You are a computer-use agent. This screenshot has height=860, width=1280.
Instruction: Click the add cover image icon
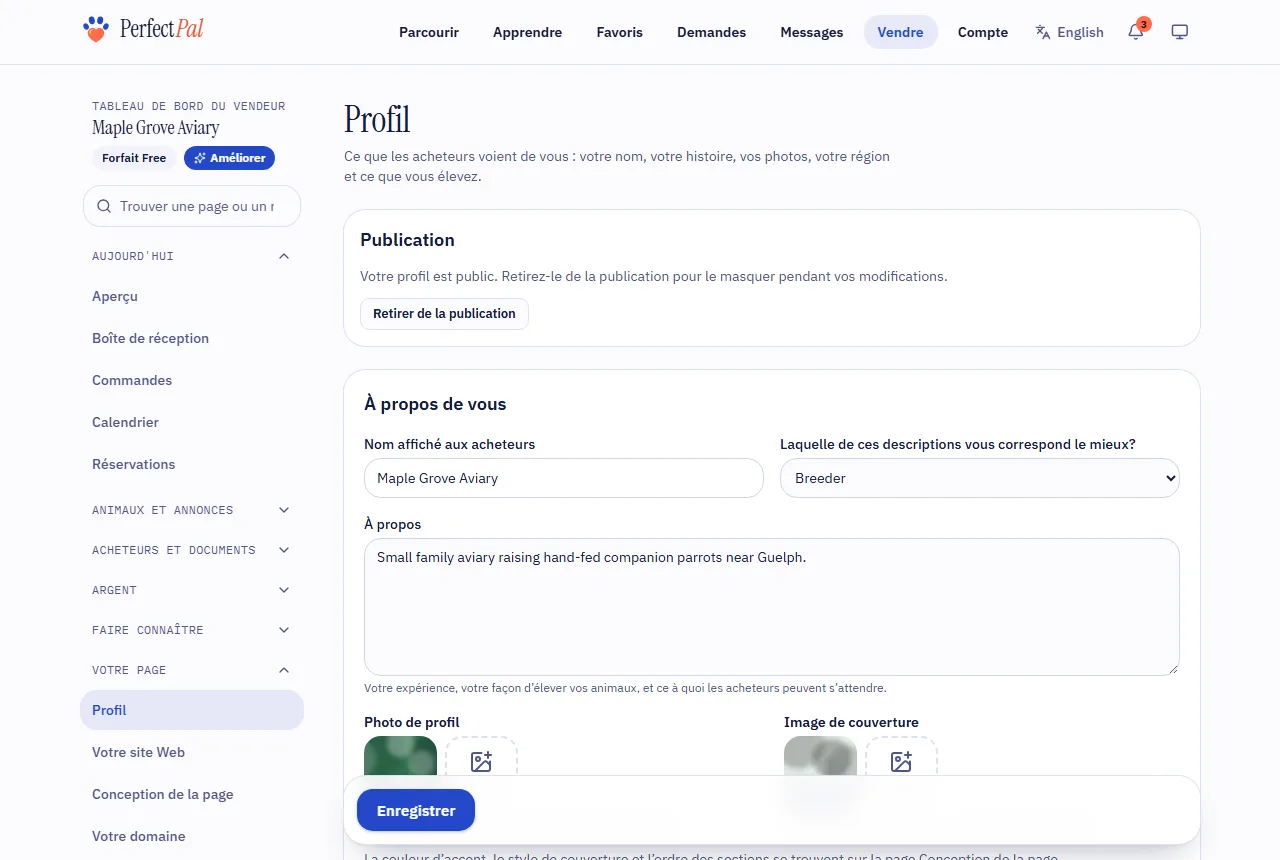pos(901,762)
